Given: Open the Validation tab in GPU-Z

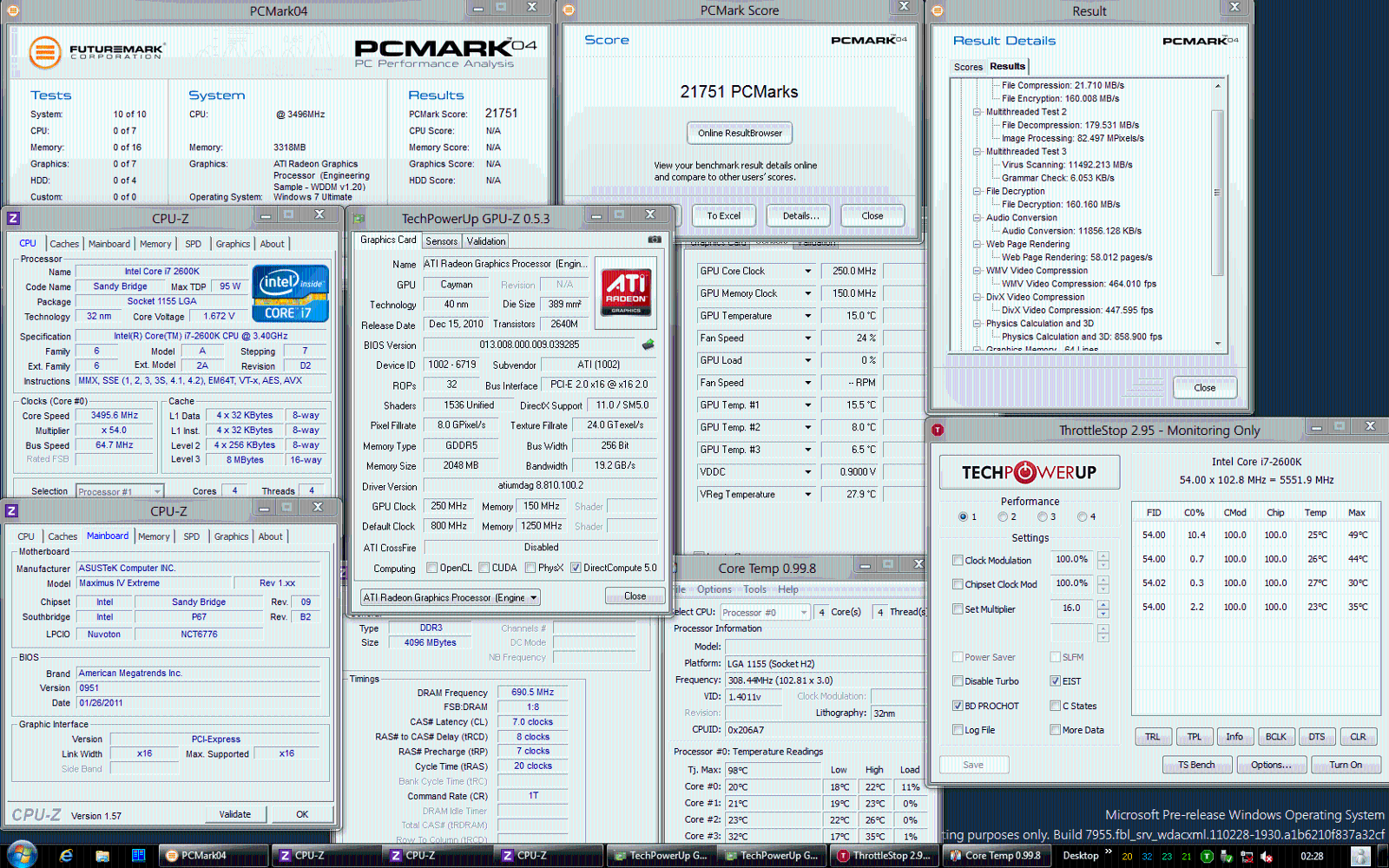Looking at the screenshot, I should click(x=485, y=241).
